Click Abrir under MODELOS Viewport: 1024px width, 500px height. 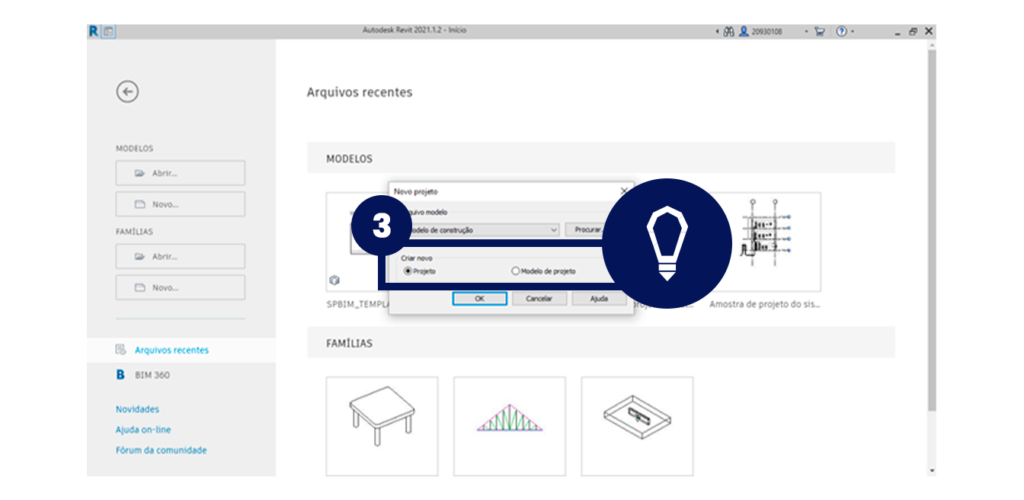(x=180, y=173)
